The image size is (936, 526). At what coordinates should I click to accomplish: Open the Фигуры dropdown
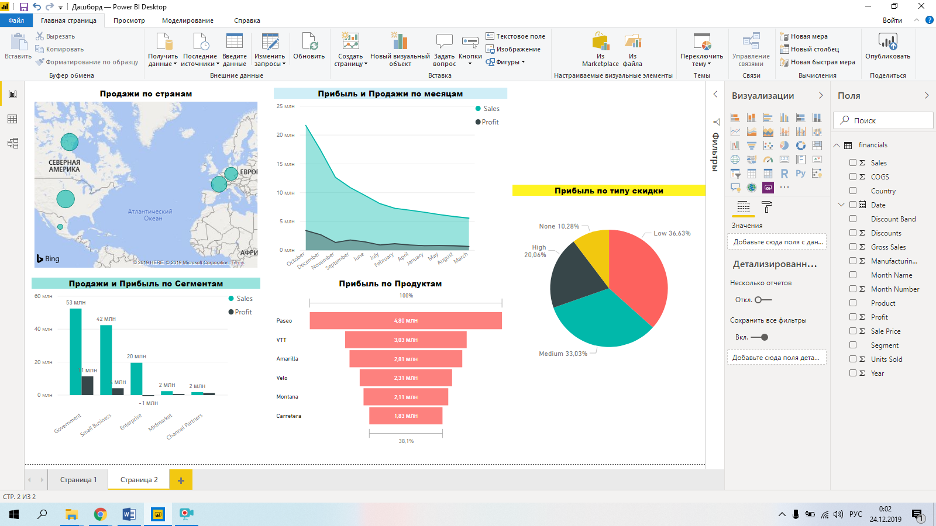tap(506, 62)
